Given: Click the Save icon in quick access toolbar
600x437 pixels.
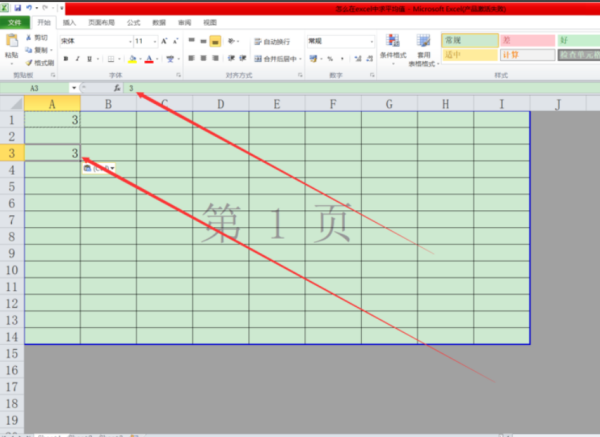Looking at the screenshot, I should 18,8.
